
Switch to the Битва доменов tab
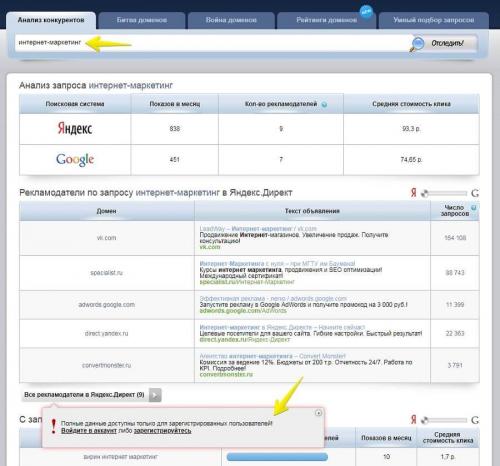pos(142,20)
